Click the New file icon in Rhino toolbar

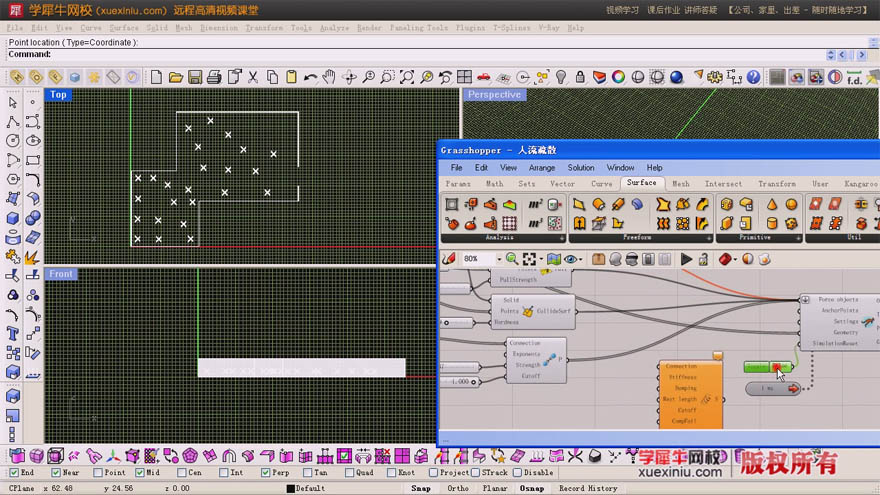point(157,77)
